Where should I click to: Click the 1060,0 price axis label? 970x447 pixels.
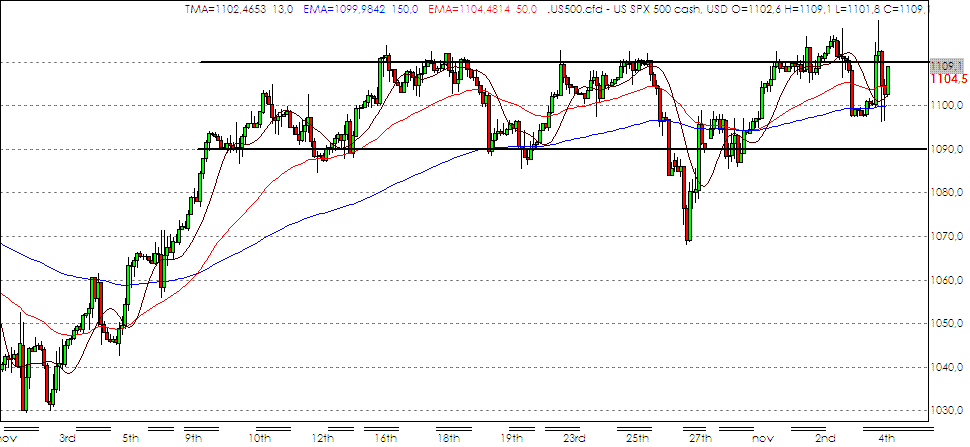948,281
